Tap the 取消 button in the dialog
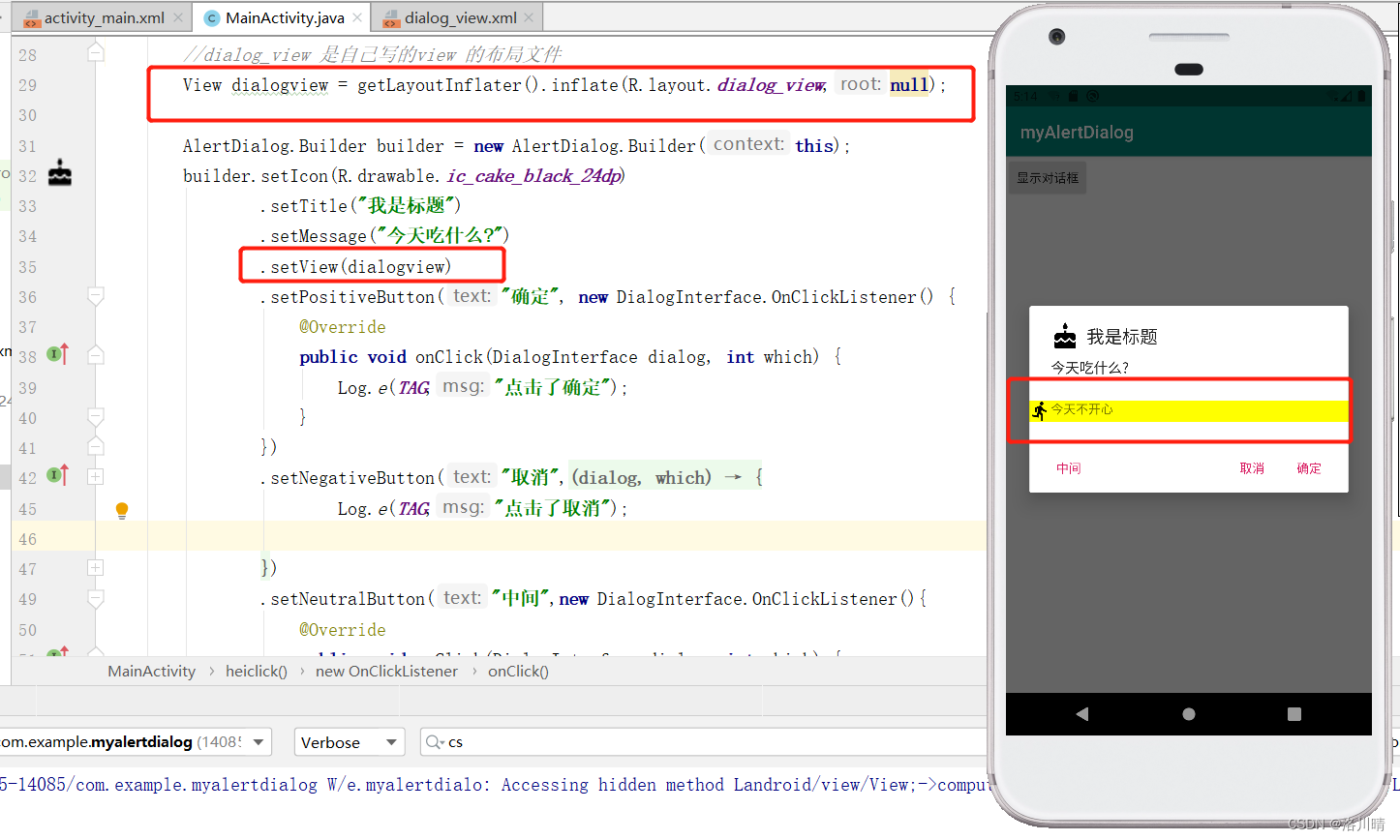 pos(1251,468)
